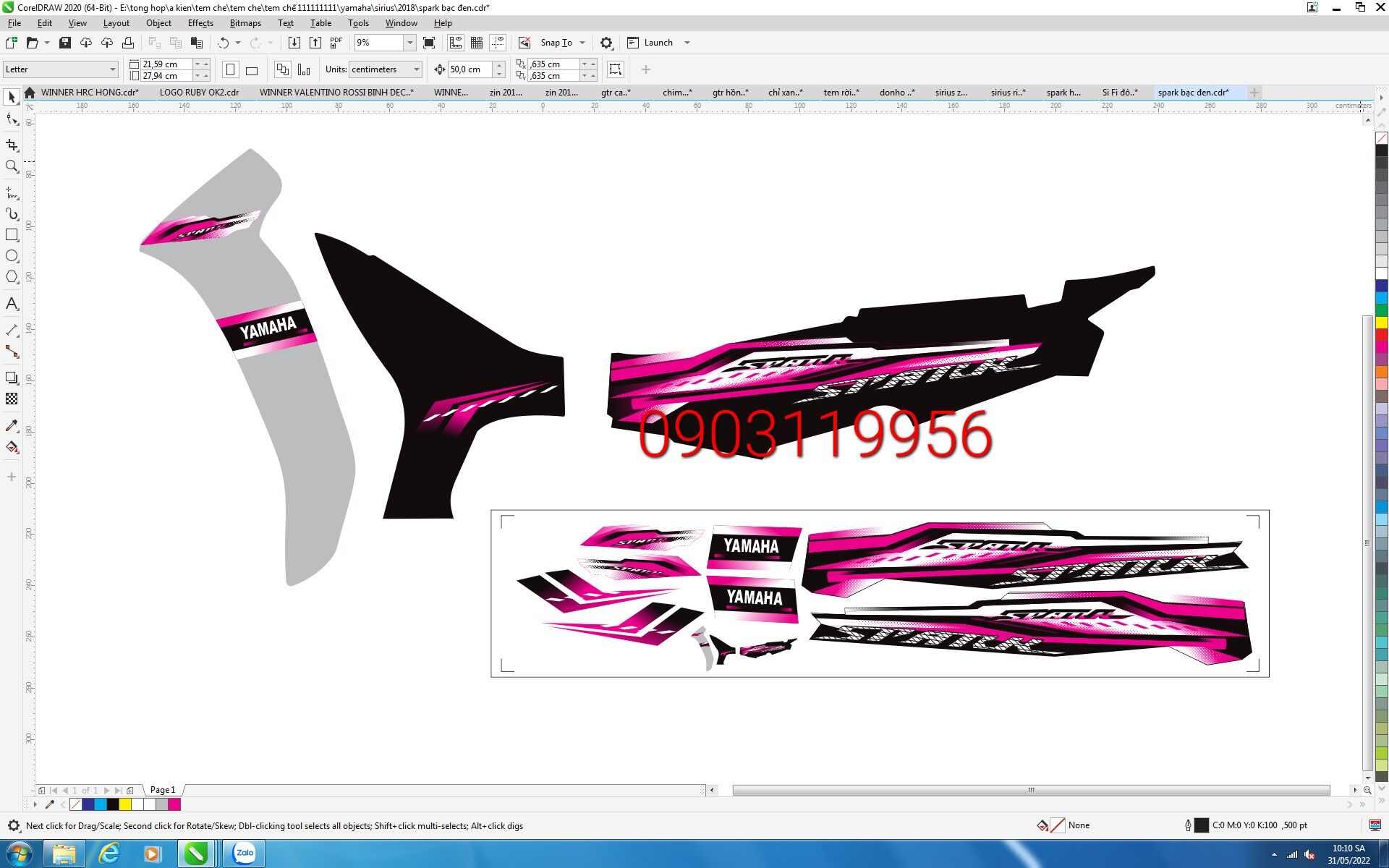1389x868 pixels.
Task: Expand the Open file dropdown arrow
Action: (x=47, y=43)
